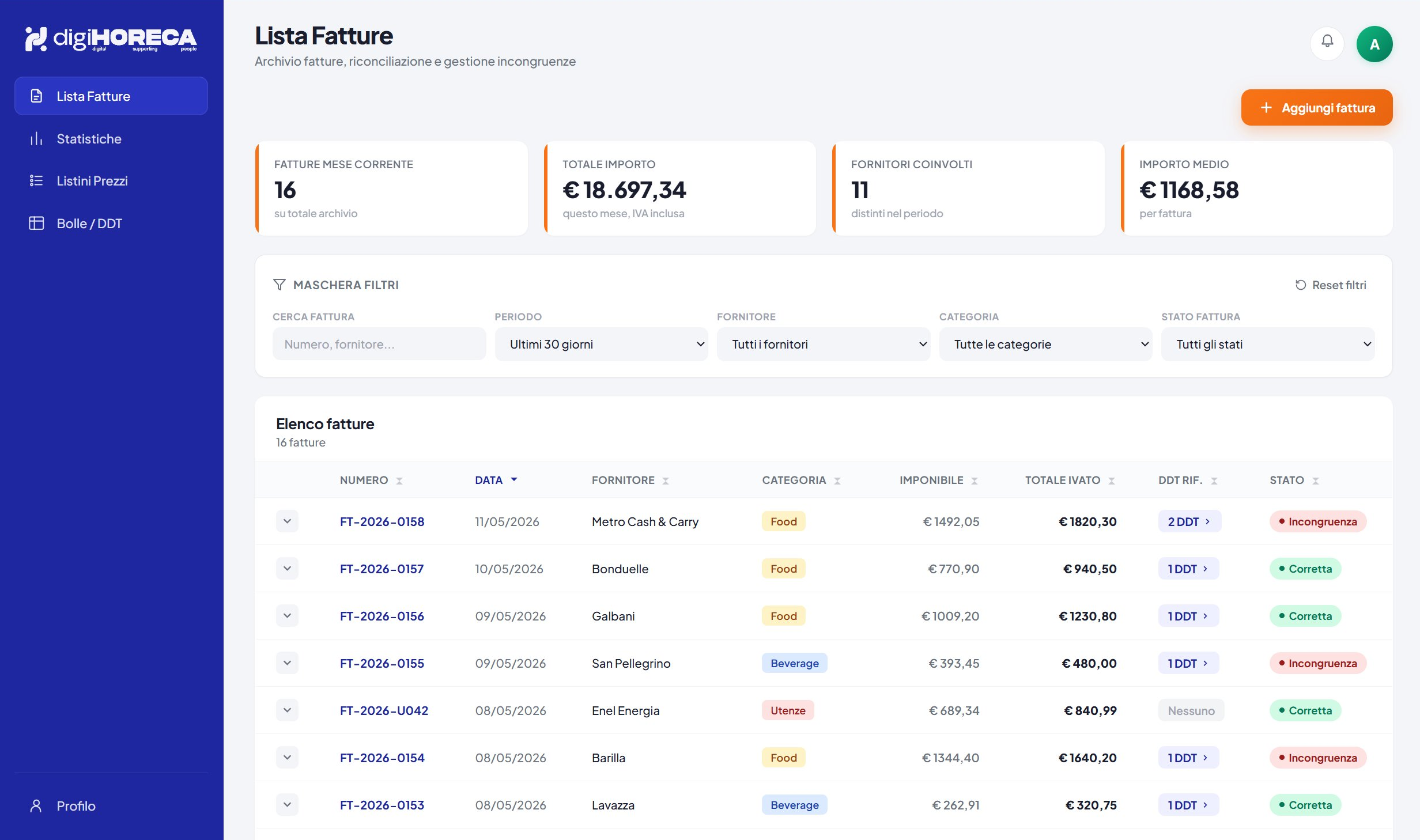Click the Food tag for Barilla
Screen dimensions: 1420x840
tap(784, 758)
